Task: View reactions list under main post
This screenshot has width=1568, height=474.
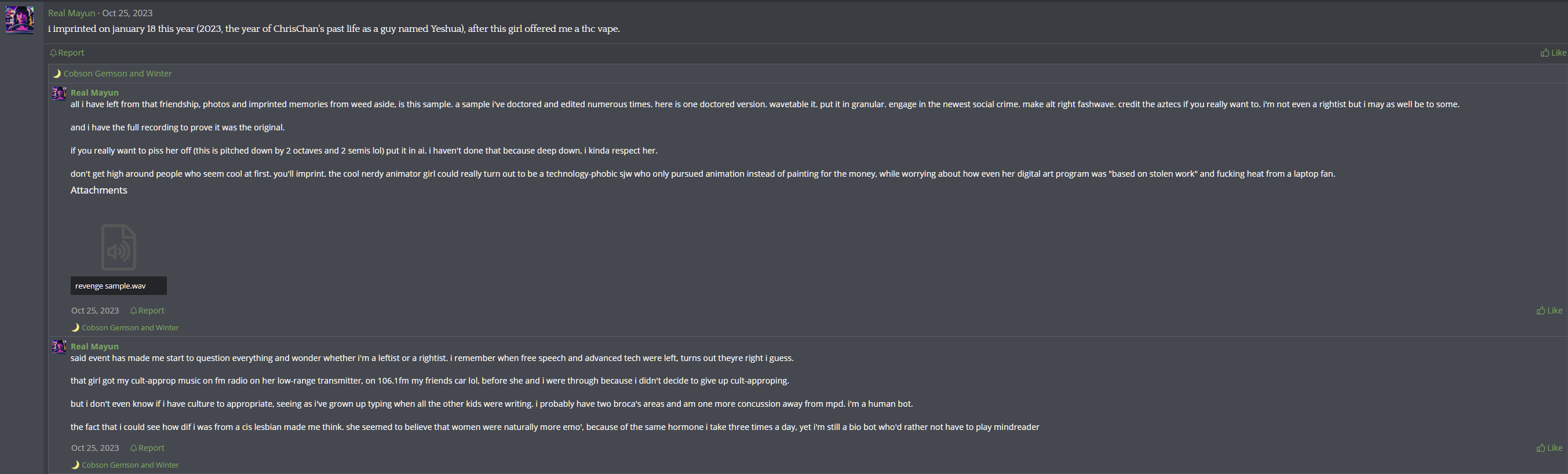Action: 118,74
